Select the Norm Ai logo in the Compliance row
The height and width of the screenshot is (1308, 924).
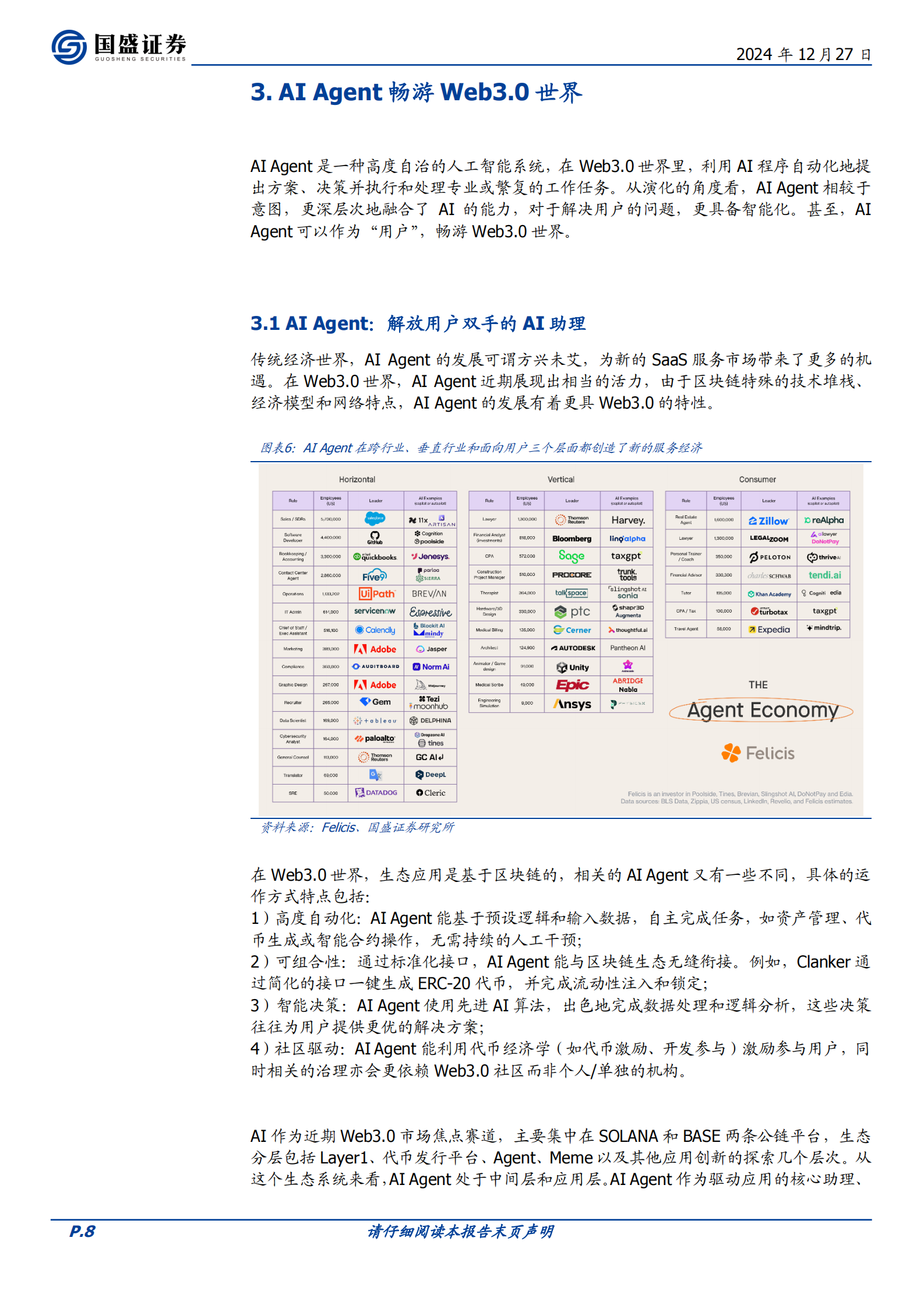(431, 666)
